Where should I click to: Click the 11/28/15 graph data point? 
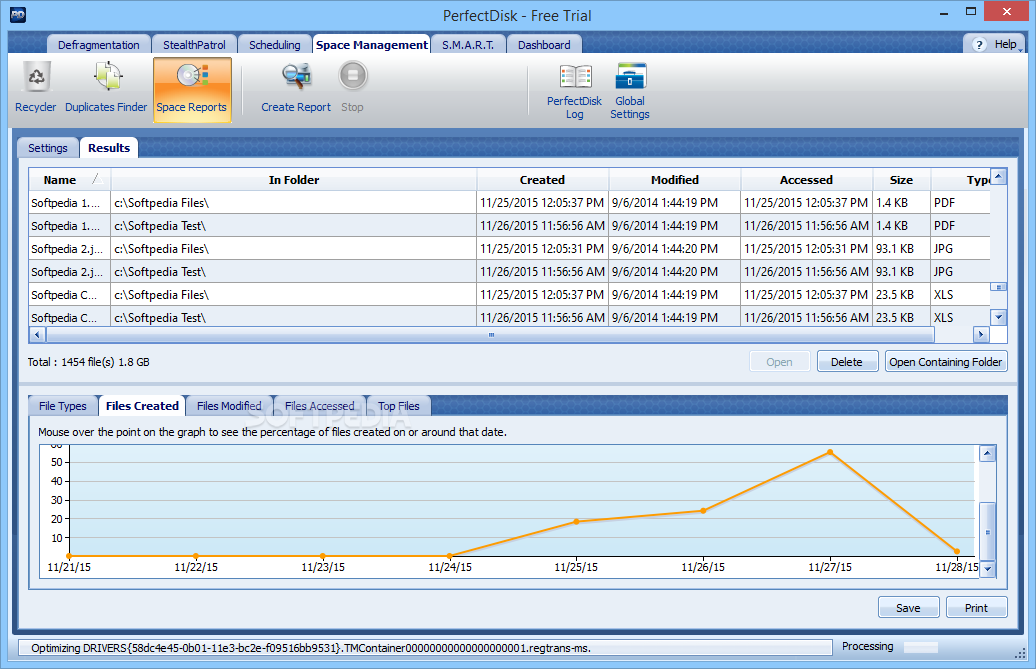click(x=957, y=551)
